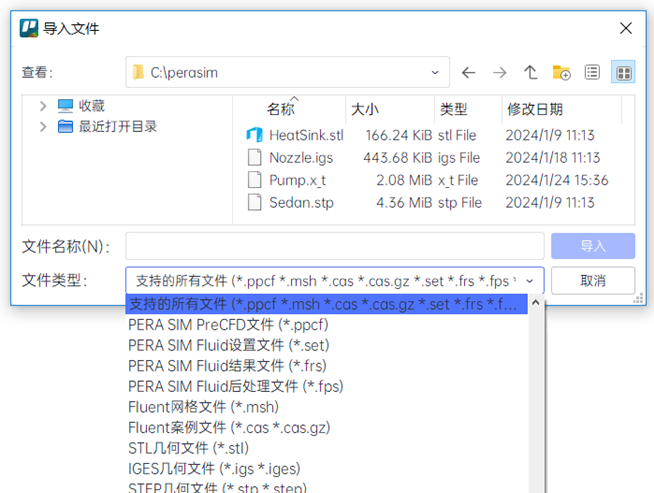Screen dimensions: 654x493
Task: Switch to list view mode
Action: (x=593, y=73)
